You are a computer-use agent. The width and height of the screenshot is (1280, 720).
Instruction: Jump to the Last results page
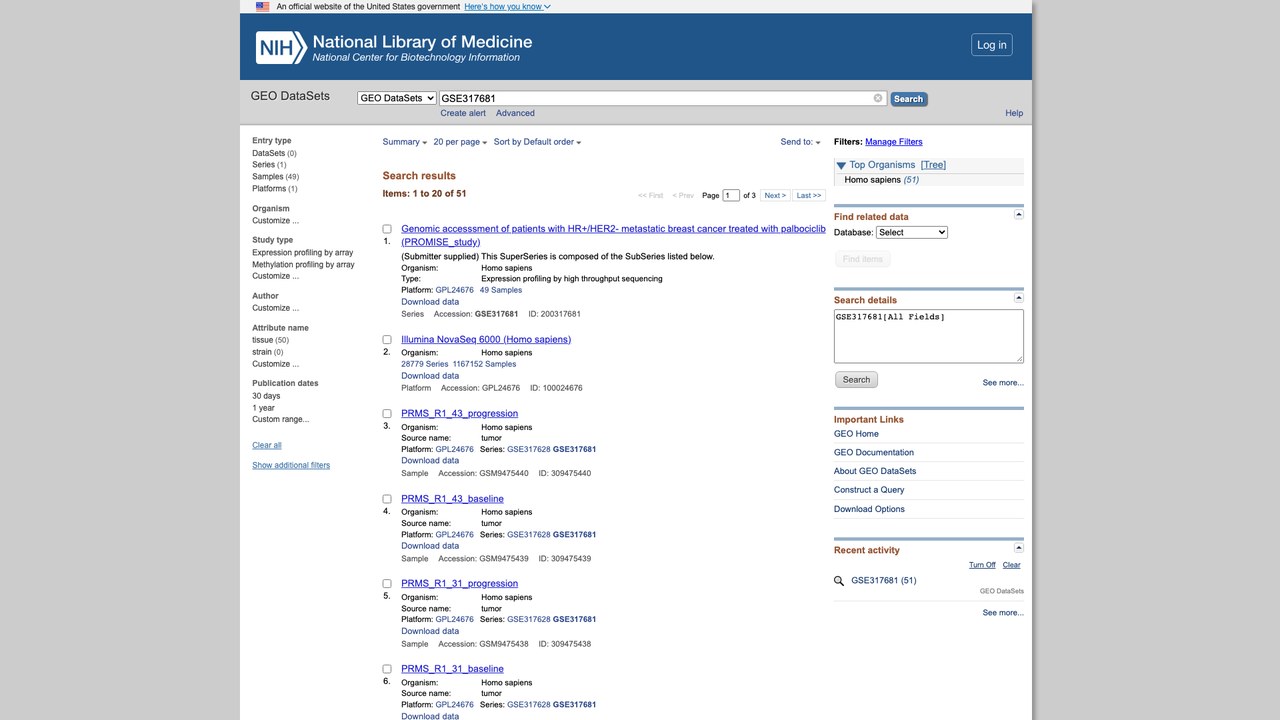tap(809, 195)
